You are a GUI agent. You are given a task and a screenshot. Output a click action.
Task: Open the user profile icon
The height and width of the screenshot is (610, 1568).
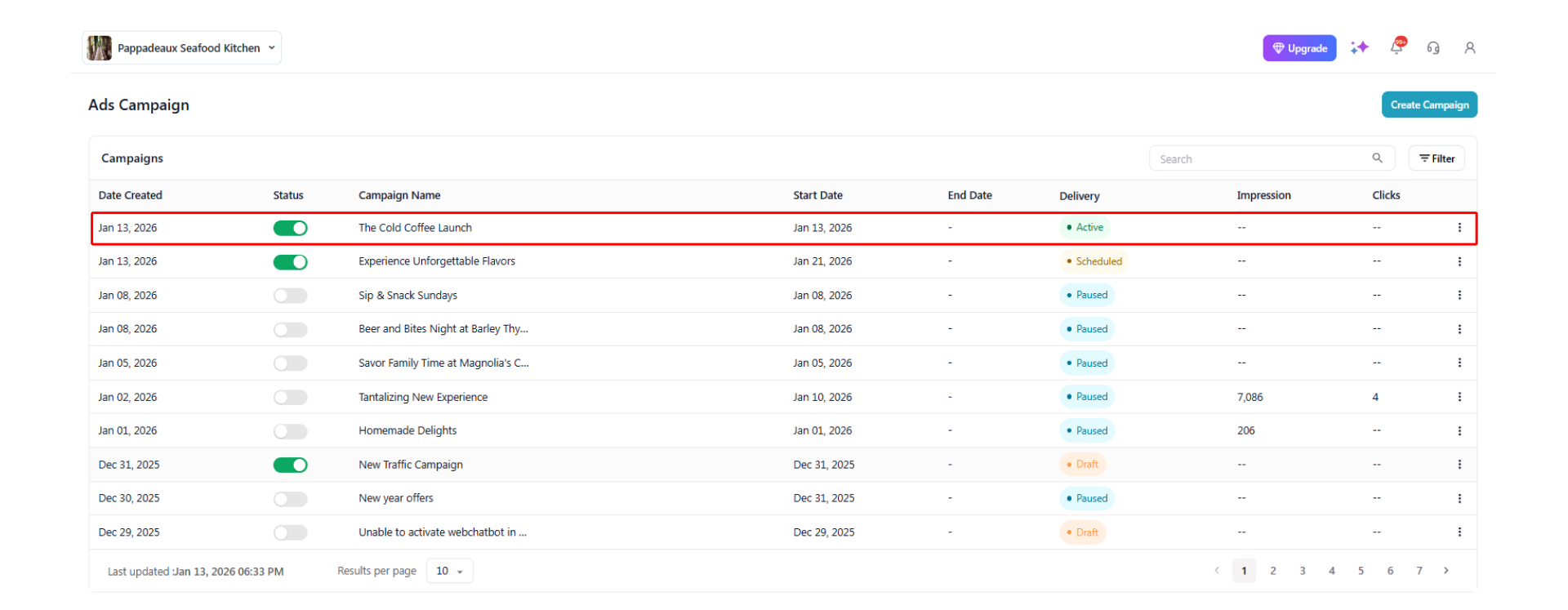pyautogui.click(x=1470, y=48)
